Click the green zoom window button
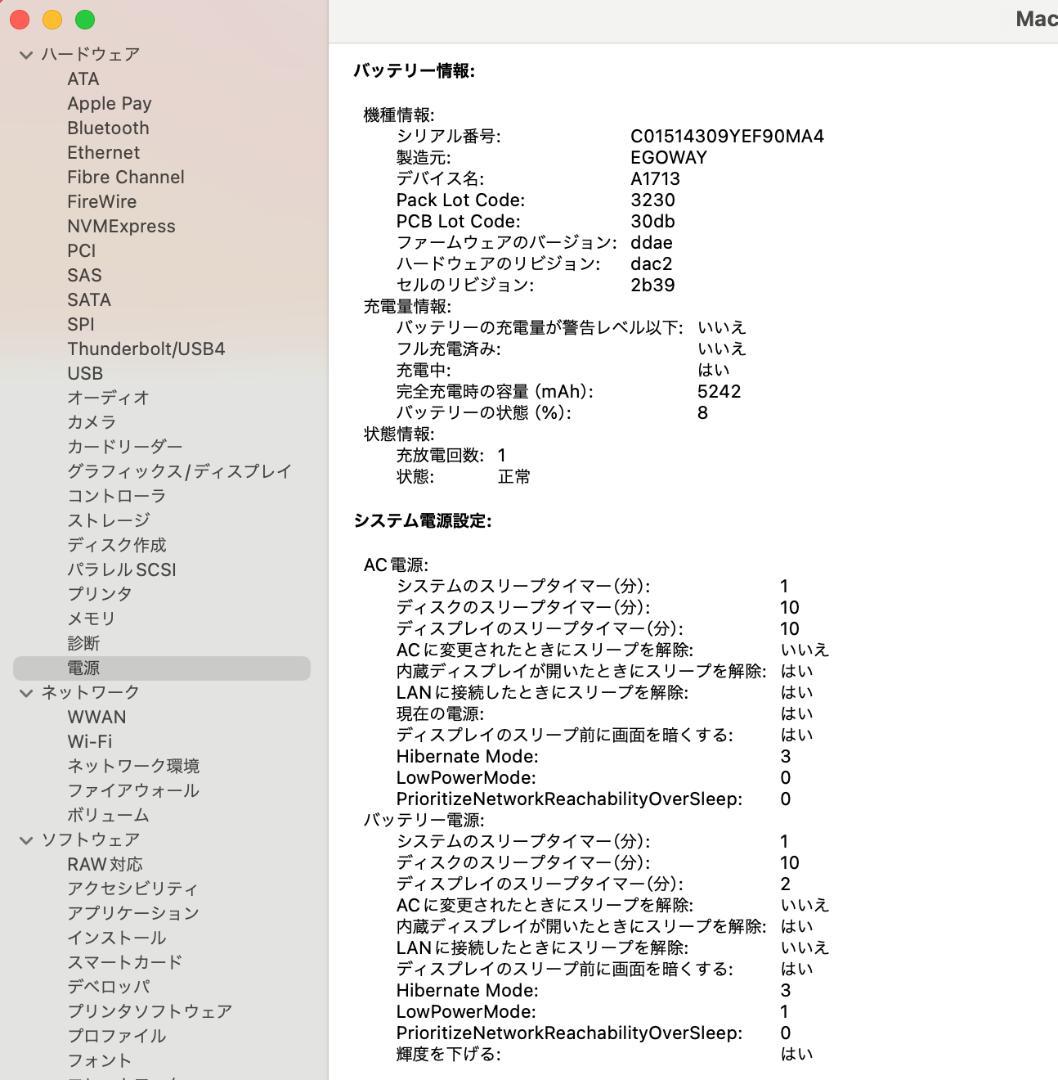1058x1080 pixels. coord(85,20)
